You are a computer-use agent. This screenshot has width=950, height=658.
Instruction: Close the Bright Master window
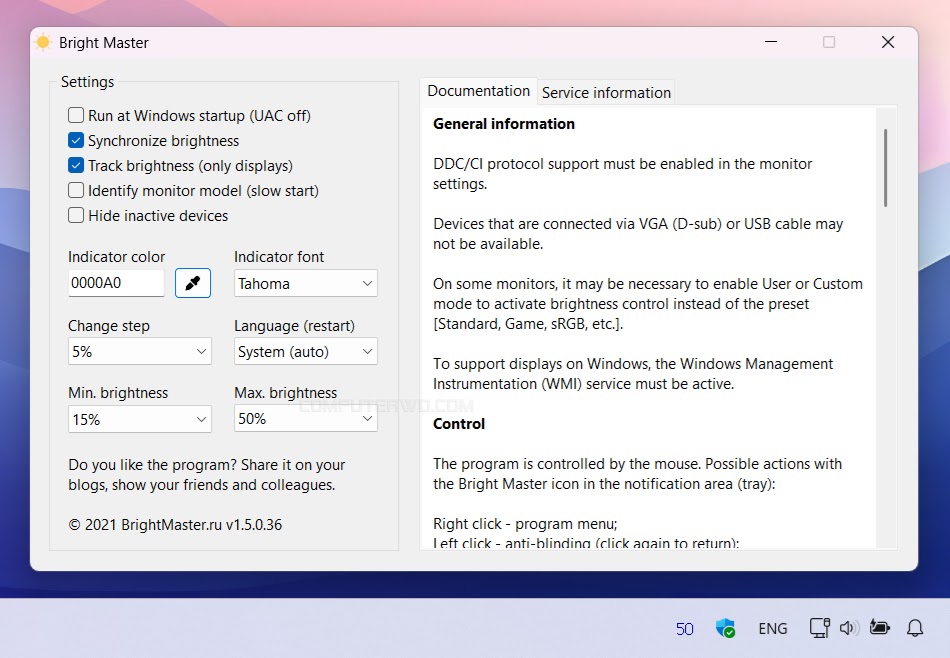pyautogui.click(x=888, y=42)
